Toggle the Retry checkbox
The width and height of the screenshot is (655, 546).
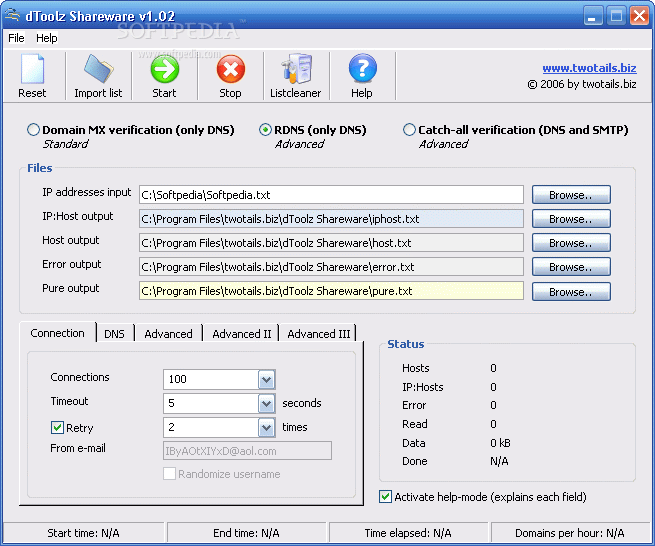[x=57, y=427]
